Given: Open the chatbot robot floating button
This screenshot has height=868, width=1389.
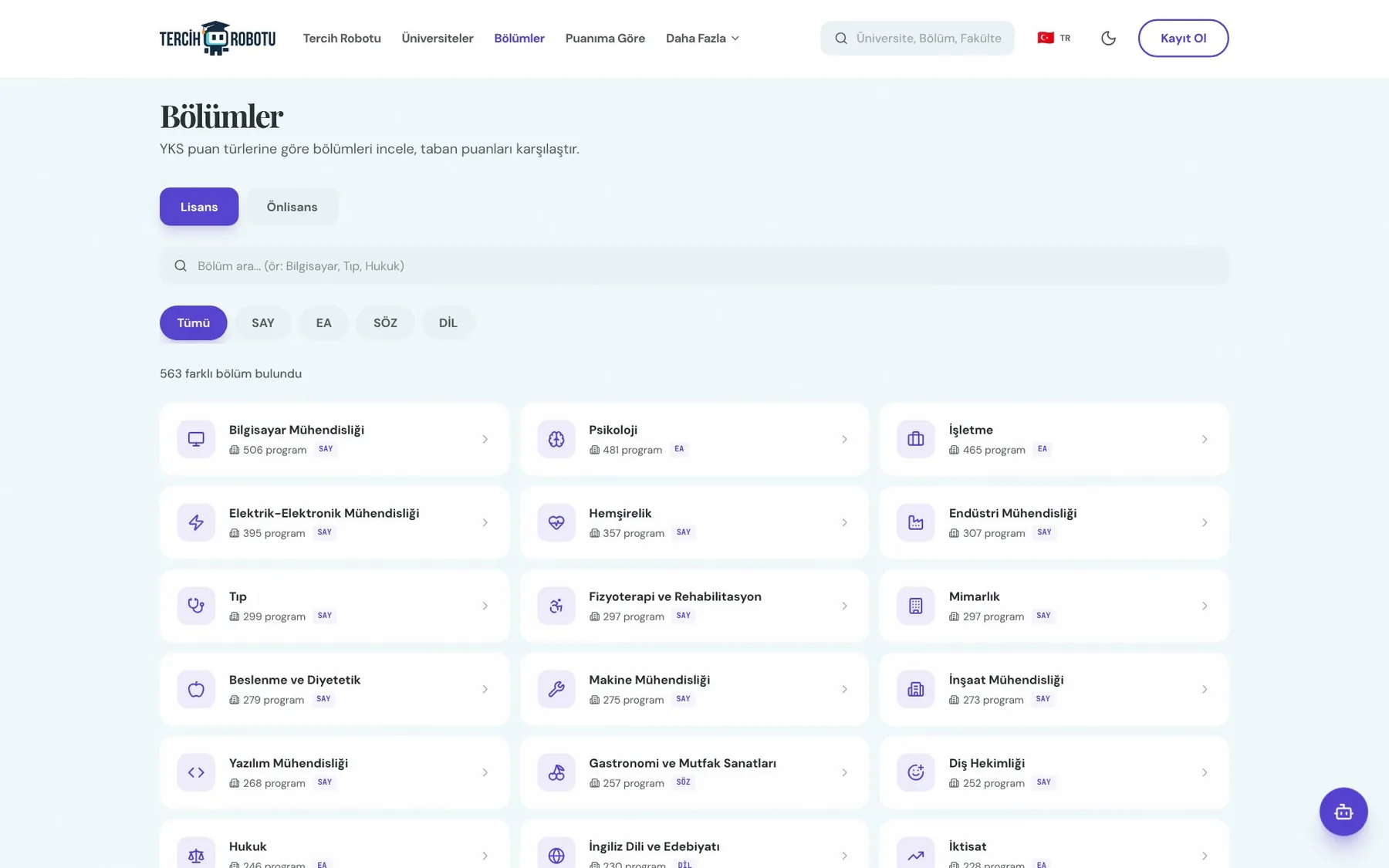Looking at the screenshot, I should 1343,811.
